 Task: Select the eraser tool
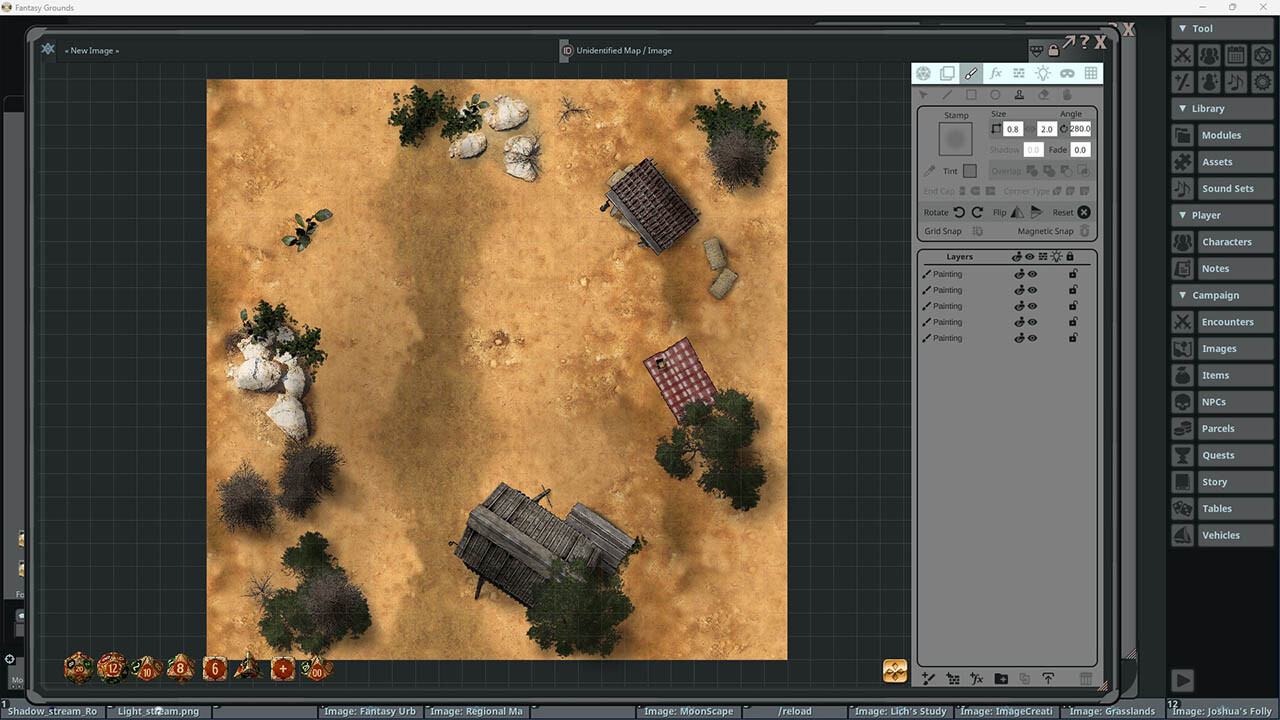(x=1044, y=94)
